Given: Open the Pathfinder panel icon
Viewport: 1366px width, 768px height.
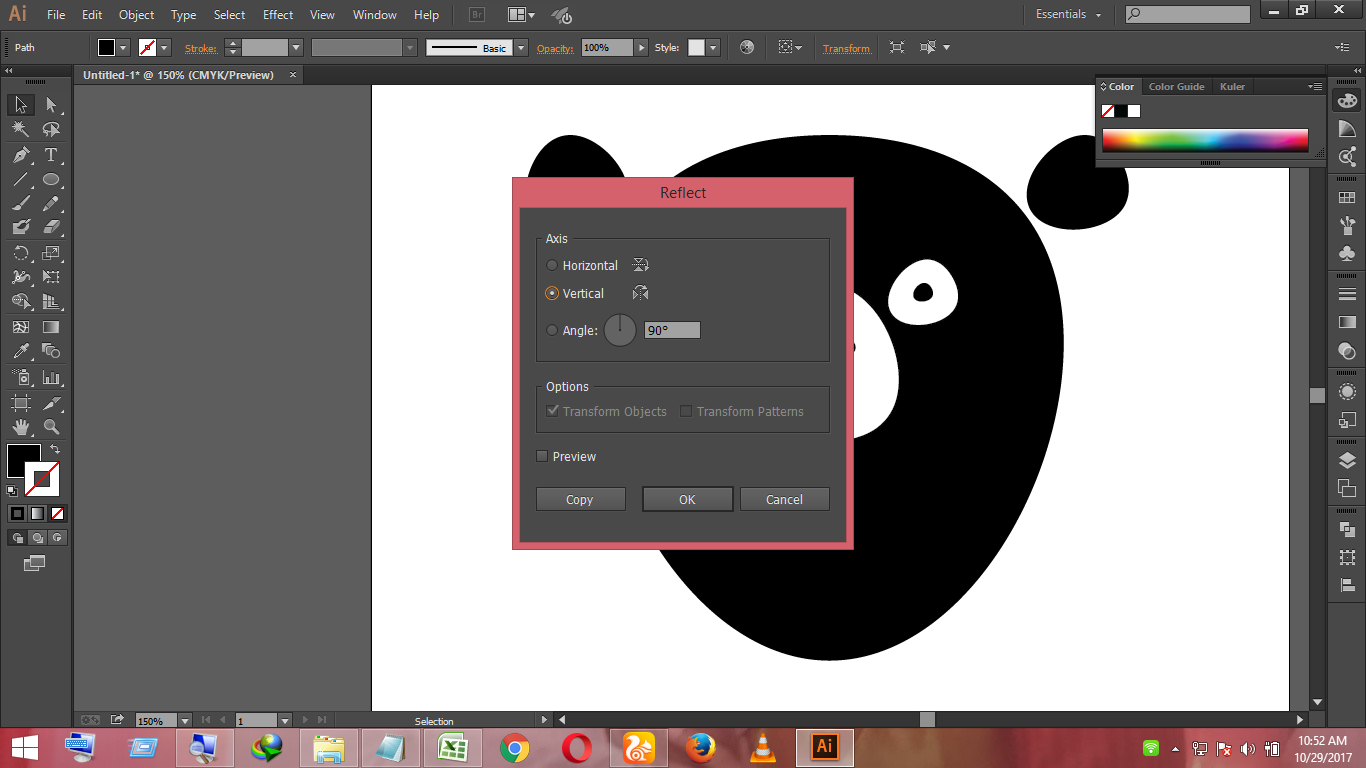Looking at the screenshot, I should point(1347,529).
